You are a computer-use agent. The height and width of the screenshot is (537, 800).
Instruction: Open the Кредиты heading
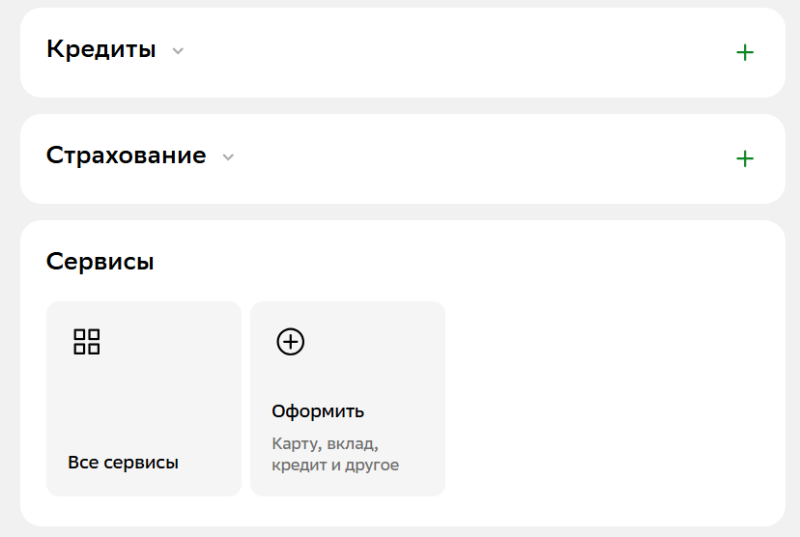101,50
